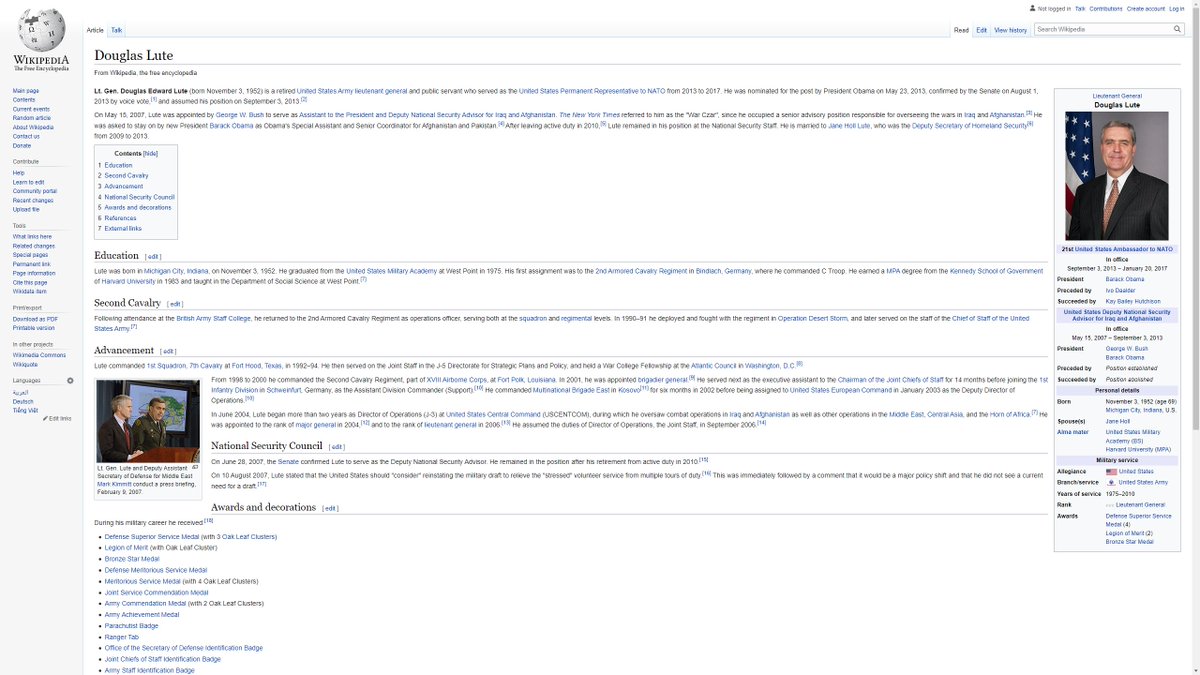This screenshot has width=1200, height=675.
Task: Switch to the Talk tab
Action: [x=117, y=31]
